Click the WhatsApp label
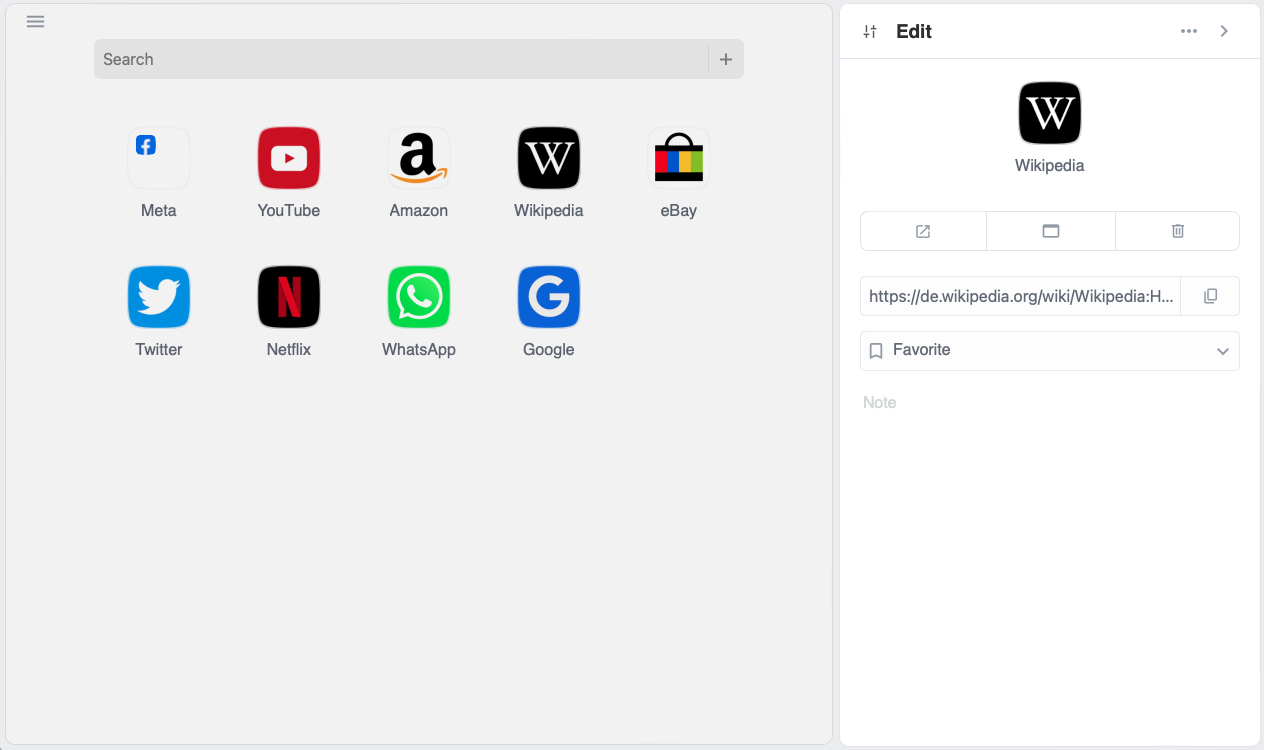 pos(419,350)
